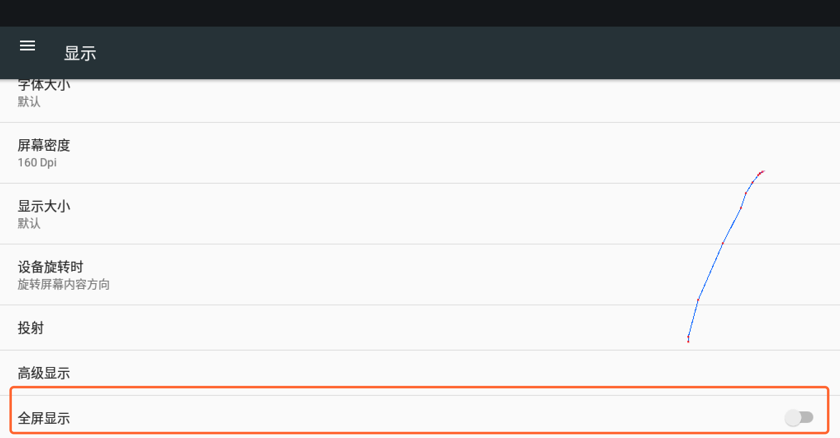Open the 投射 cast settings

pos(31,328)
